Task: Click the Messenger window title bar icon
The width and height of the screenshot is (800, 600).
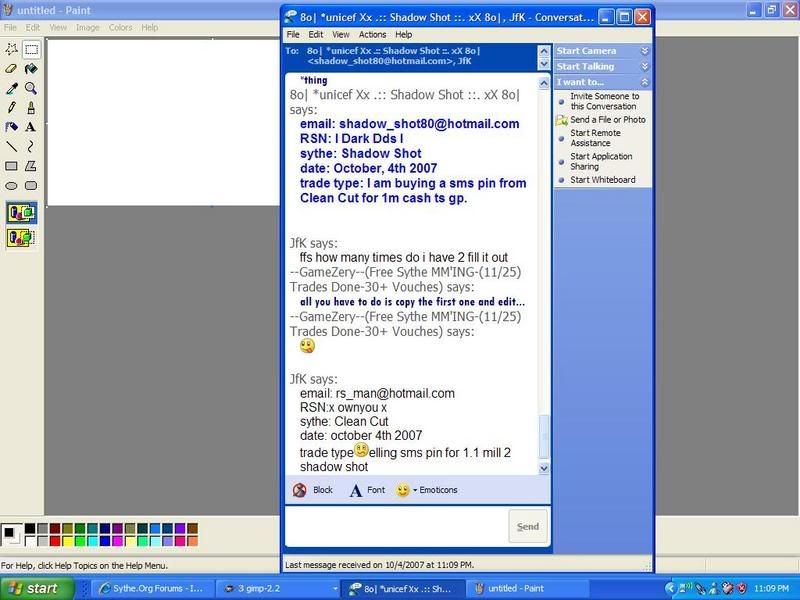Action: point(290,17)
